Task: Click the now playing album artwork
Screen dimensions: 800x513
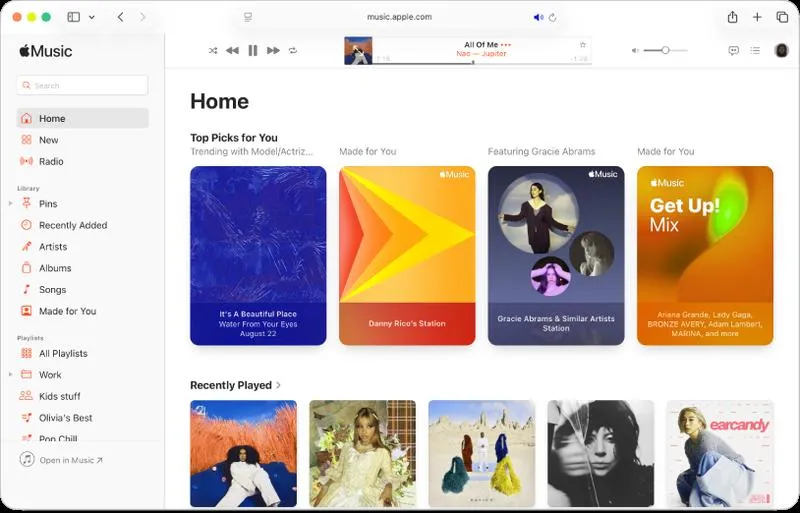Action: pos(358,51)
